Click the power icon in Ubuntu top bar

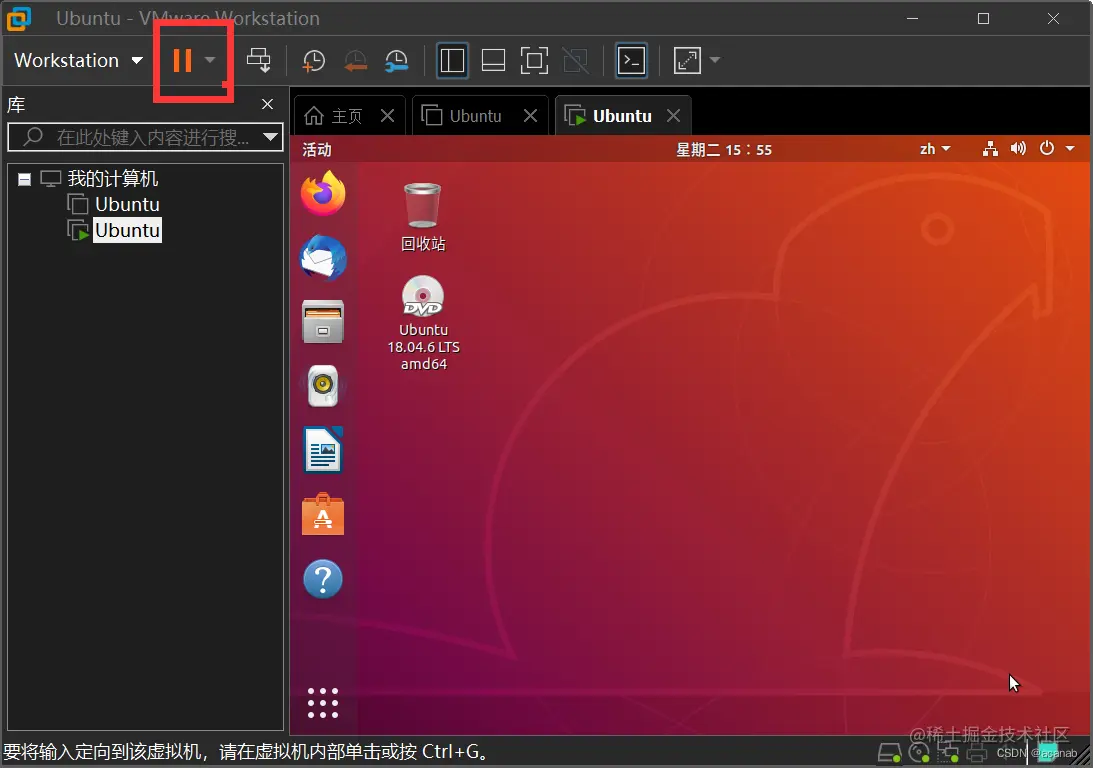point(1046,148)
